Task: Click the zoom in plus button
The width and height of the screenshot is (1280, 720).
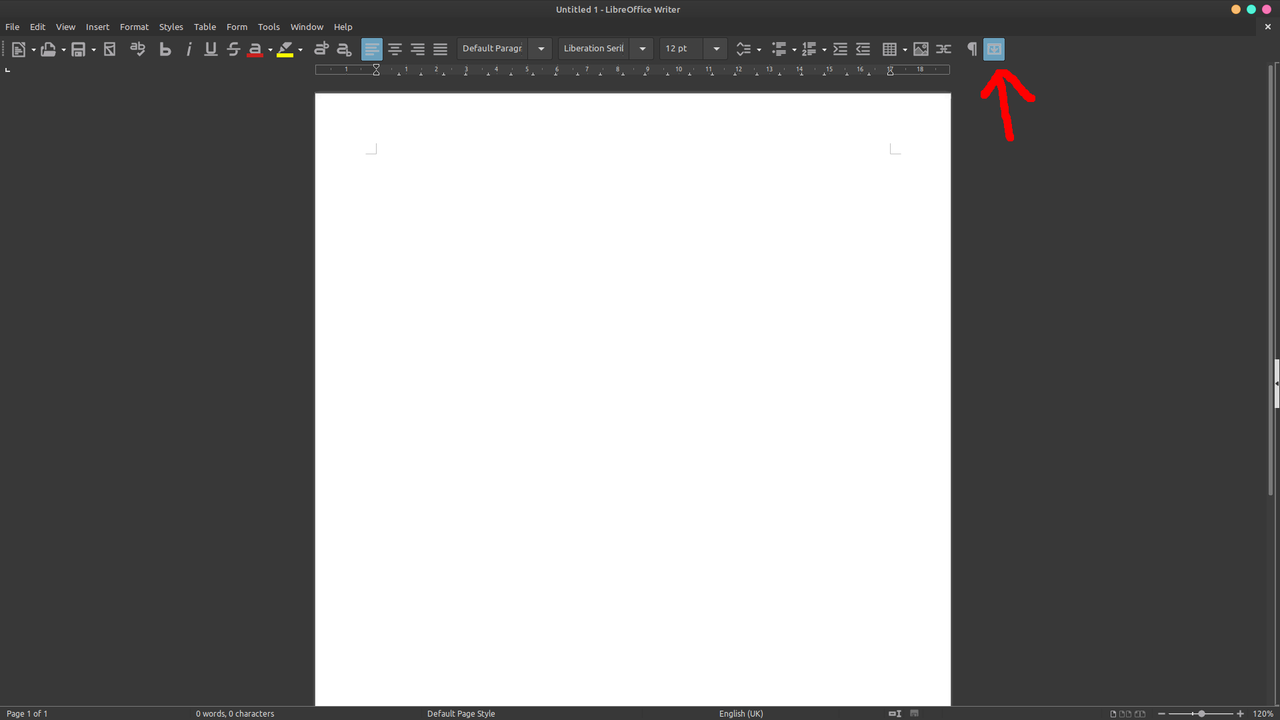Action: click(x=1241, y=714)
